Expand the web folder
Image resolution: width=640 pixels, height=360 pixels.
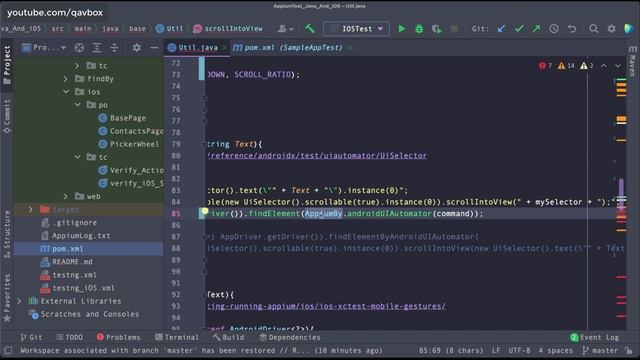coord(66,196)
